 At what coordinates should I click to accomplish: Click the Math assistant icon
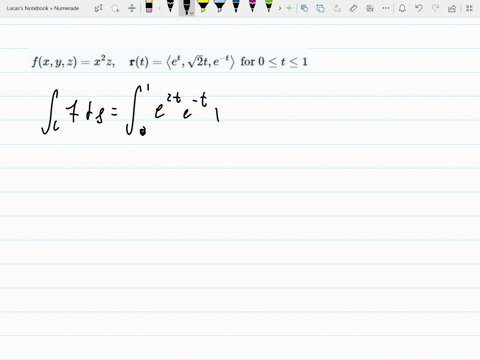coord(370,8)
